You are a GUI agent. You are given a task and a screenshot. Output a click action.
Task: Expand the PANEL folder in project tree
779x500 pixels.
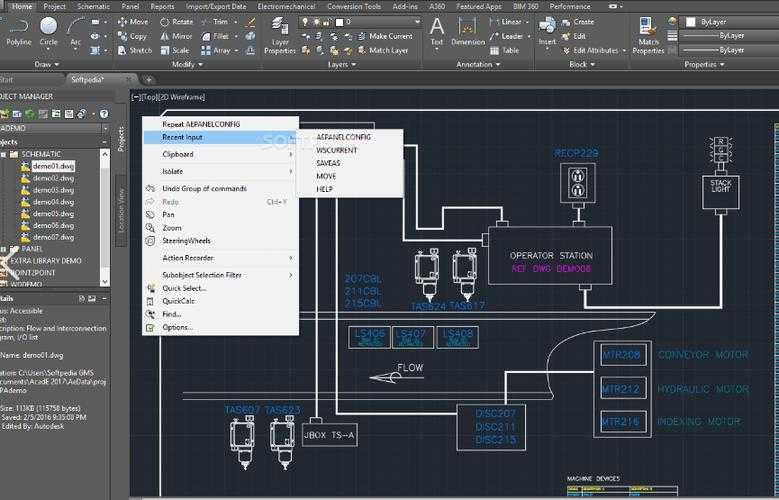[4, 249]
